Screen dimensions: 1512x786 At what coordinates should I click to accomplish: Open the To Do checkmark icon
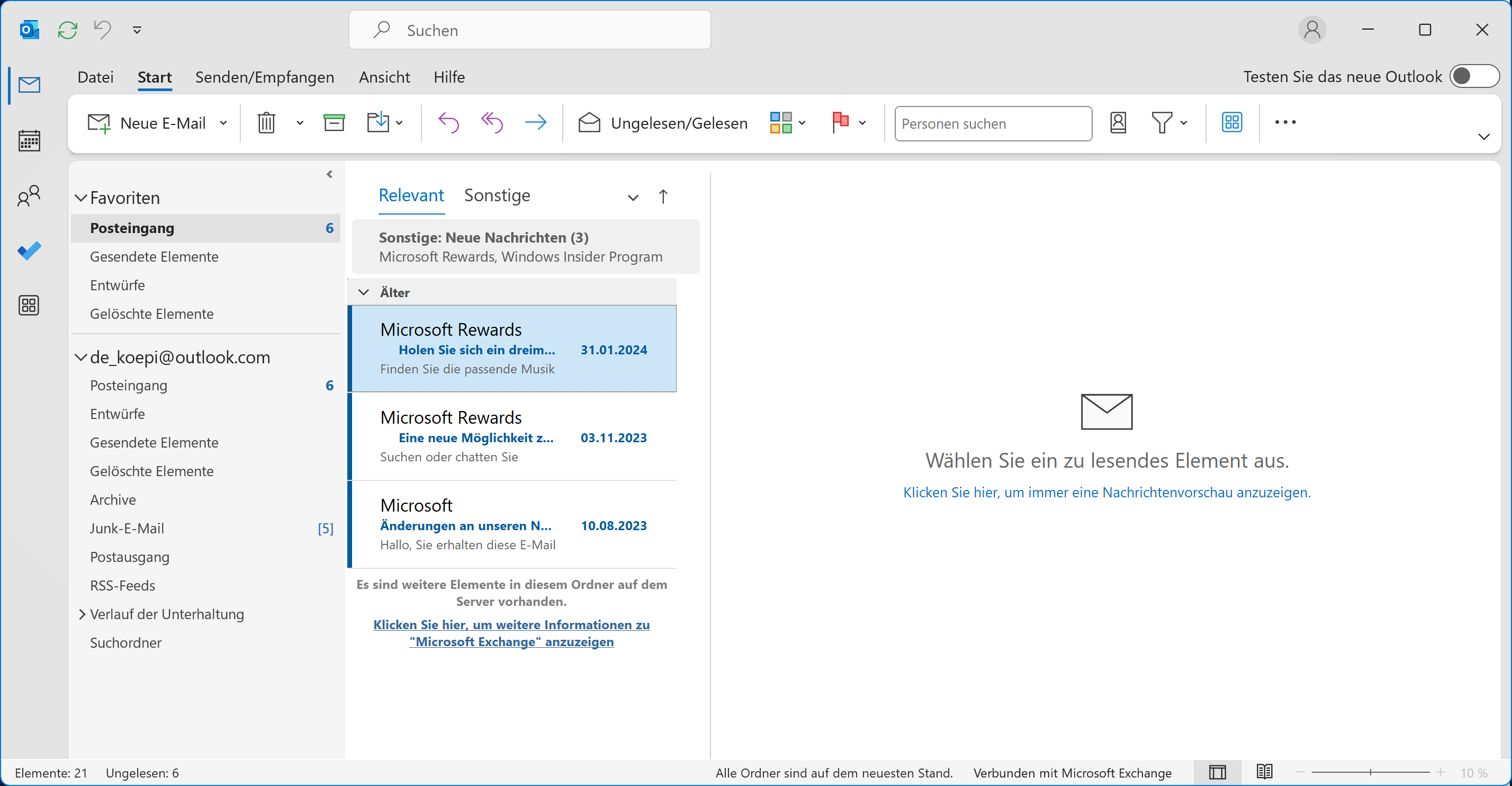point(29,251)
